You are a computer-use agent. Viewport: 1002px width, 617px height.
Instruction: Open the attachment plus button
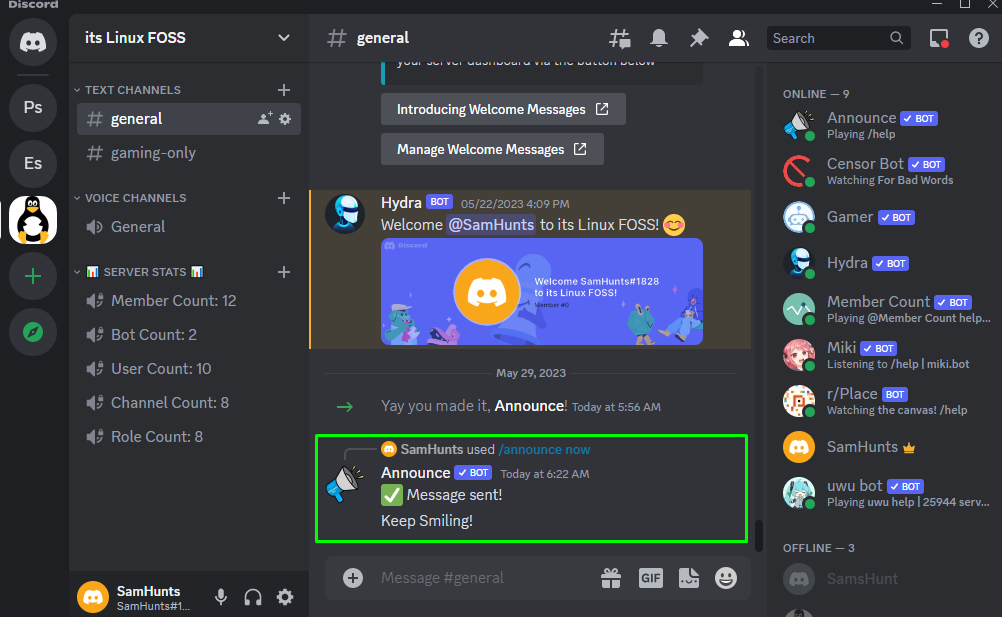[x=353, y=578]
